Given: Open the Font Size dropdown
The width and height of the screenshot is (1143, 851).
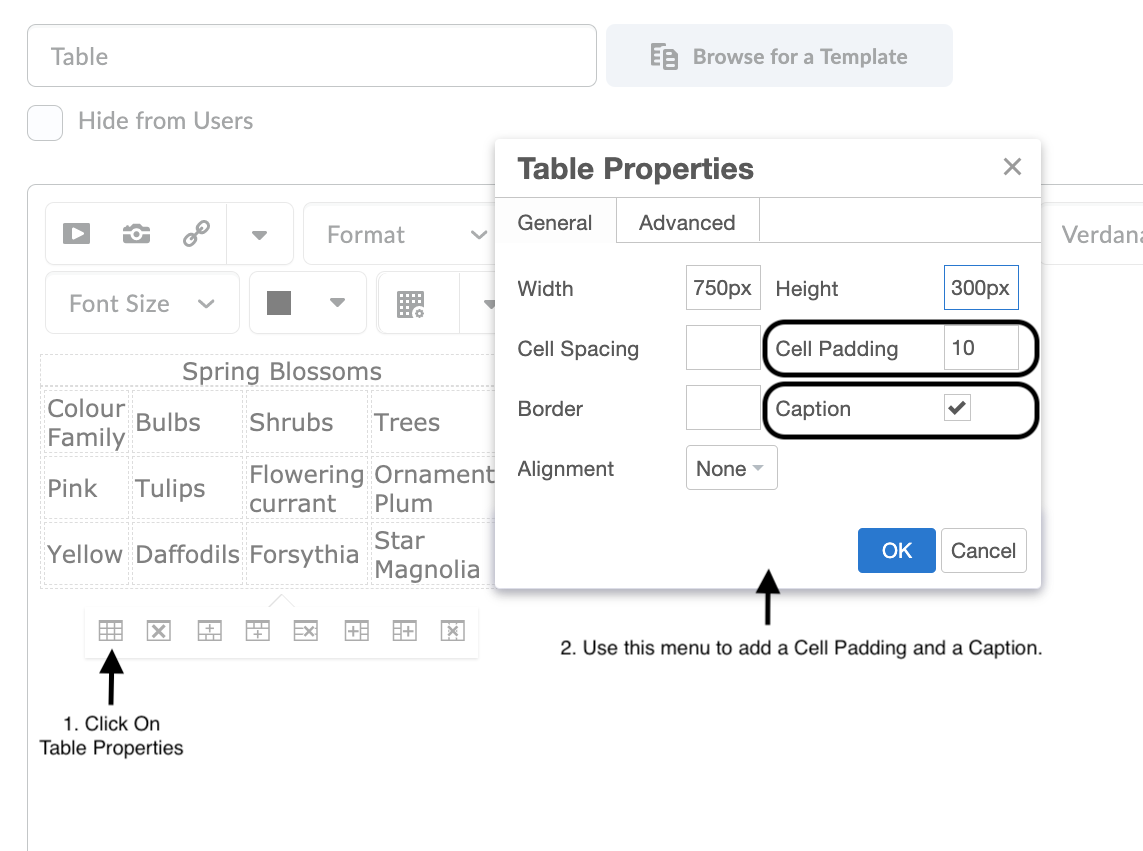Looking at the screenshot, I should click(141, 302).
